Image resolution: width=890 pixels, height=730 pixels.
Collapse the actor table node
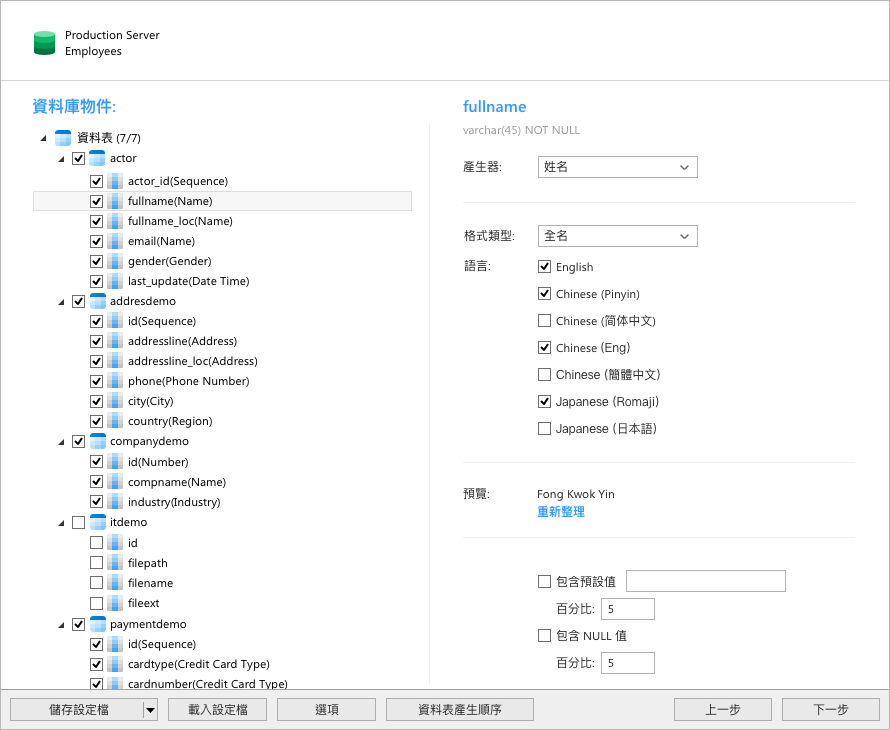[61, 159]
